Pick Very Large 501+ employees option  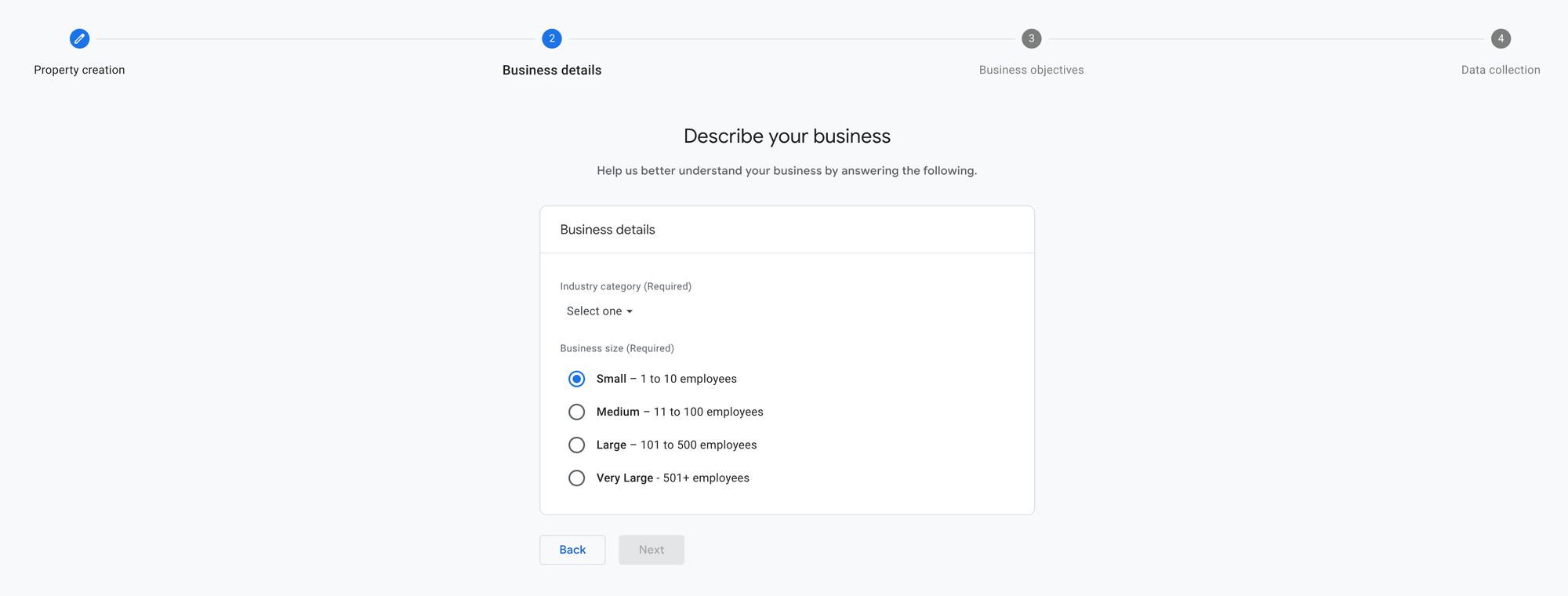pos(576,478)
